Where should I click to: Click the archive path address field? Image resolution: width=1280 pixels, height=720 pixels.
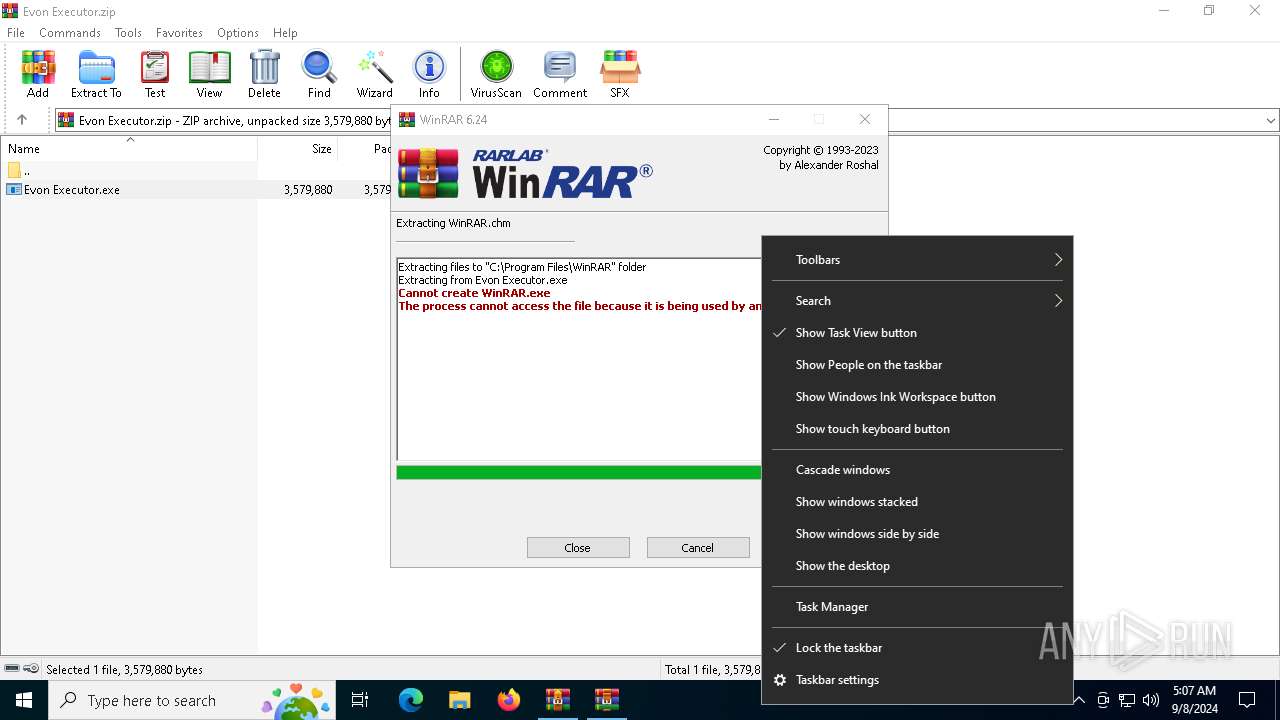[224, 120]
